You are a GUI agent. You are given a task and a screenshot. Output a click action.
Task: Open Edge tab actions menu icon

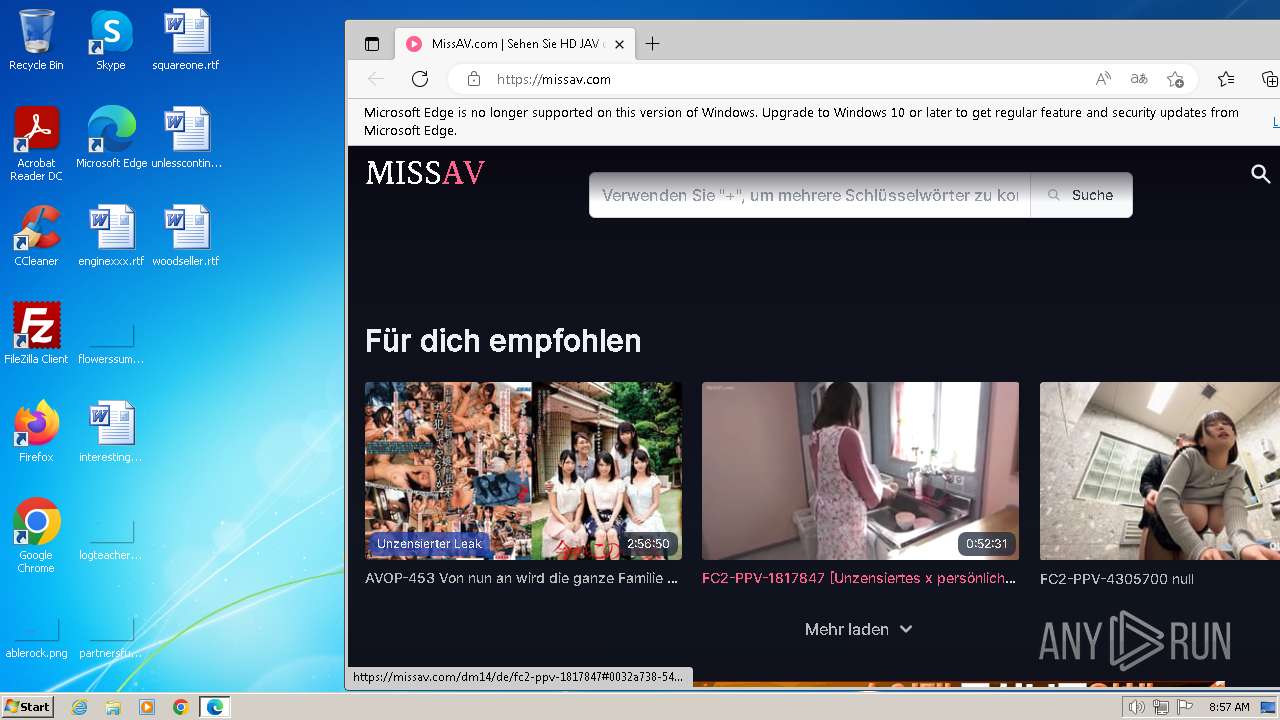(x=372, y=44)
